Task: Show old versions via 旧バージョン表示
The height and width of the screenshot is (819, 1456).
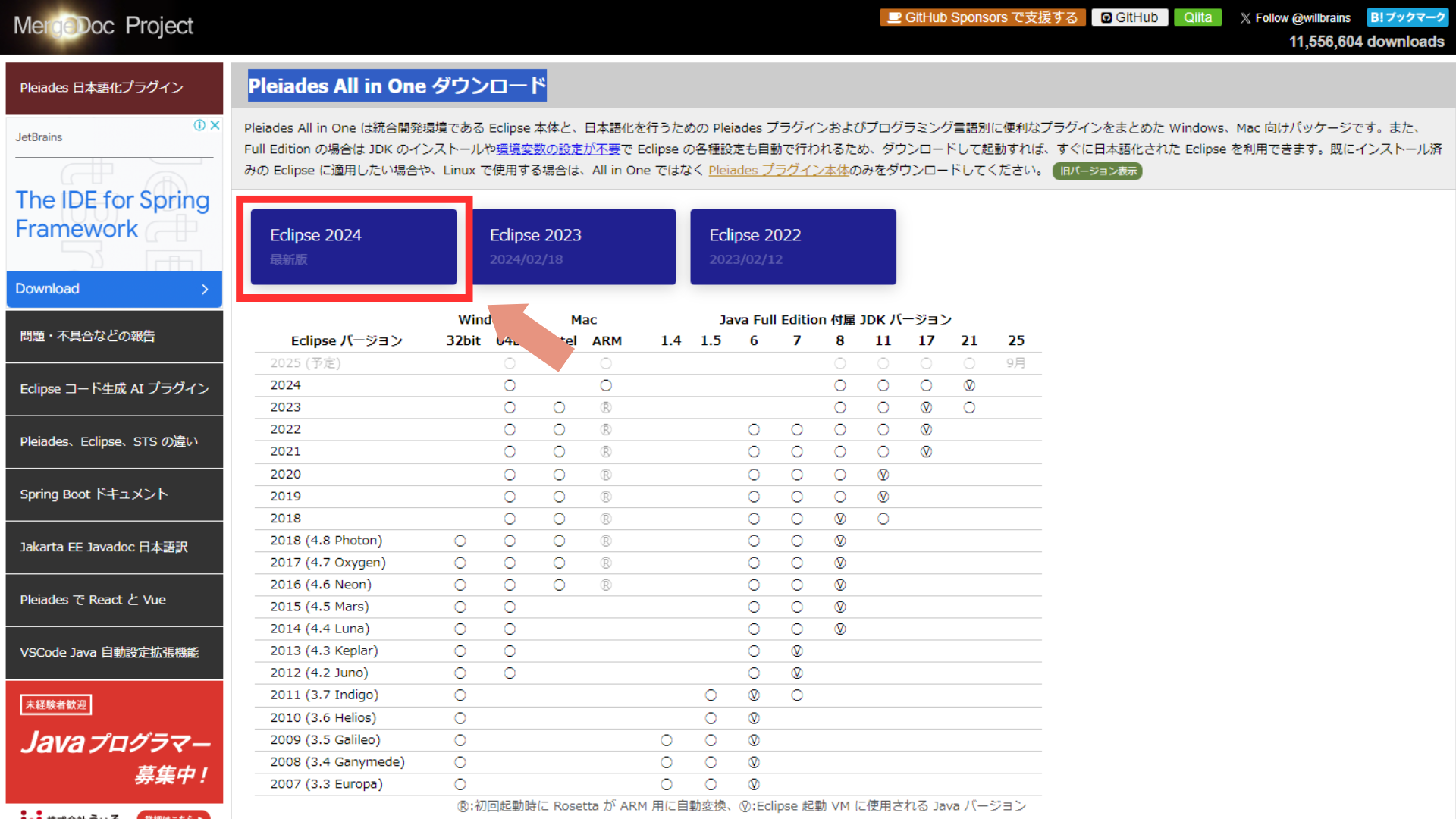Action: [x=1097, y=171]
